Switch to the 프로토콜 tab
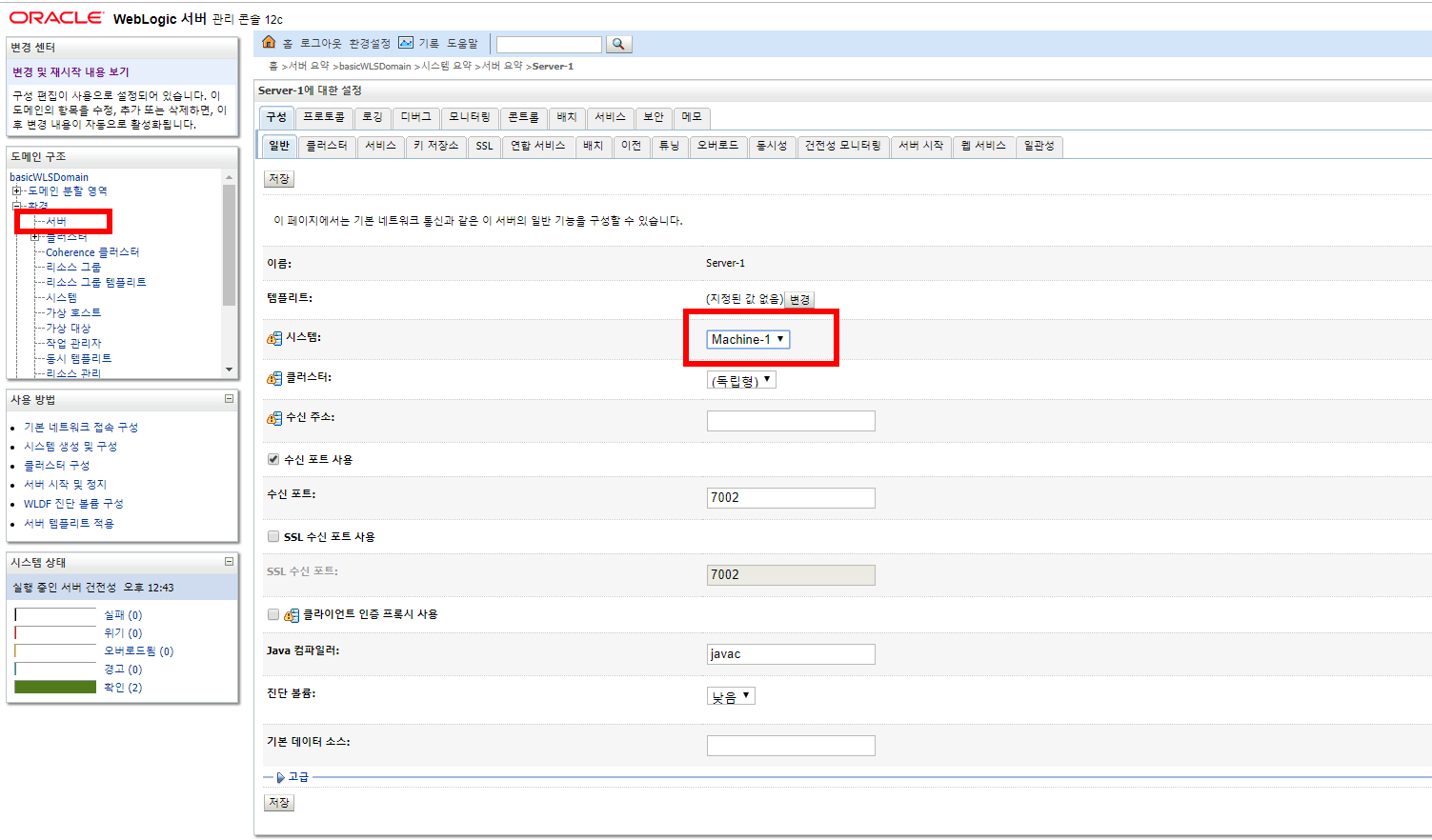This screenshot has width=1432, height=840. (324, 117)
